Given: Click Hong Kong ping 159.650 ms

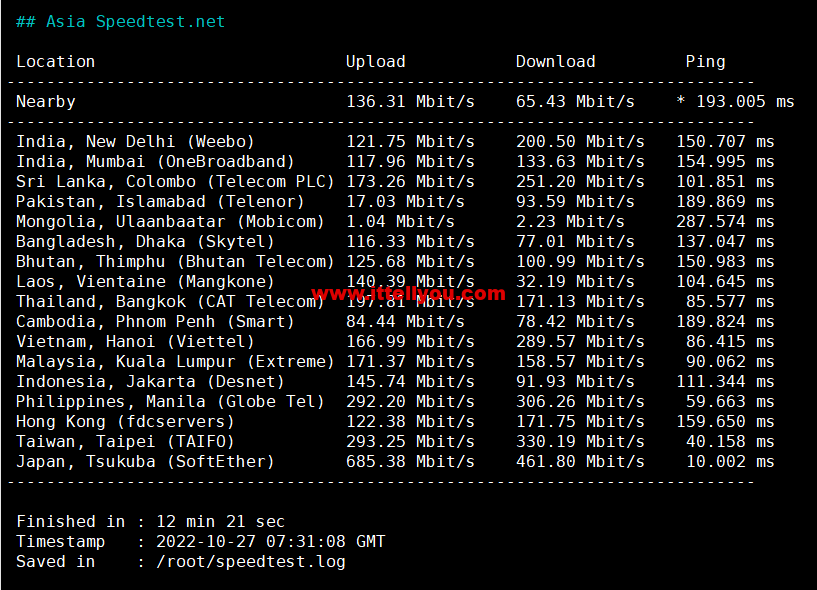Looking at the screenshot, I should (x=725, y=422).
